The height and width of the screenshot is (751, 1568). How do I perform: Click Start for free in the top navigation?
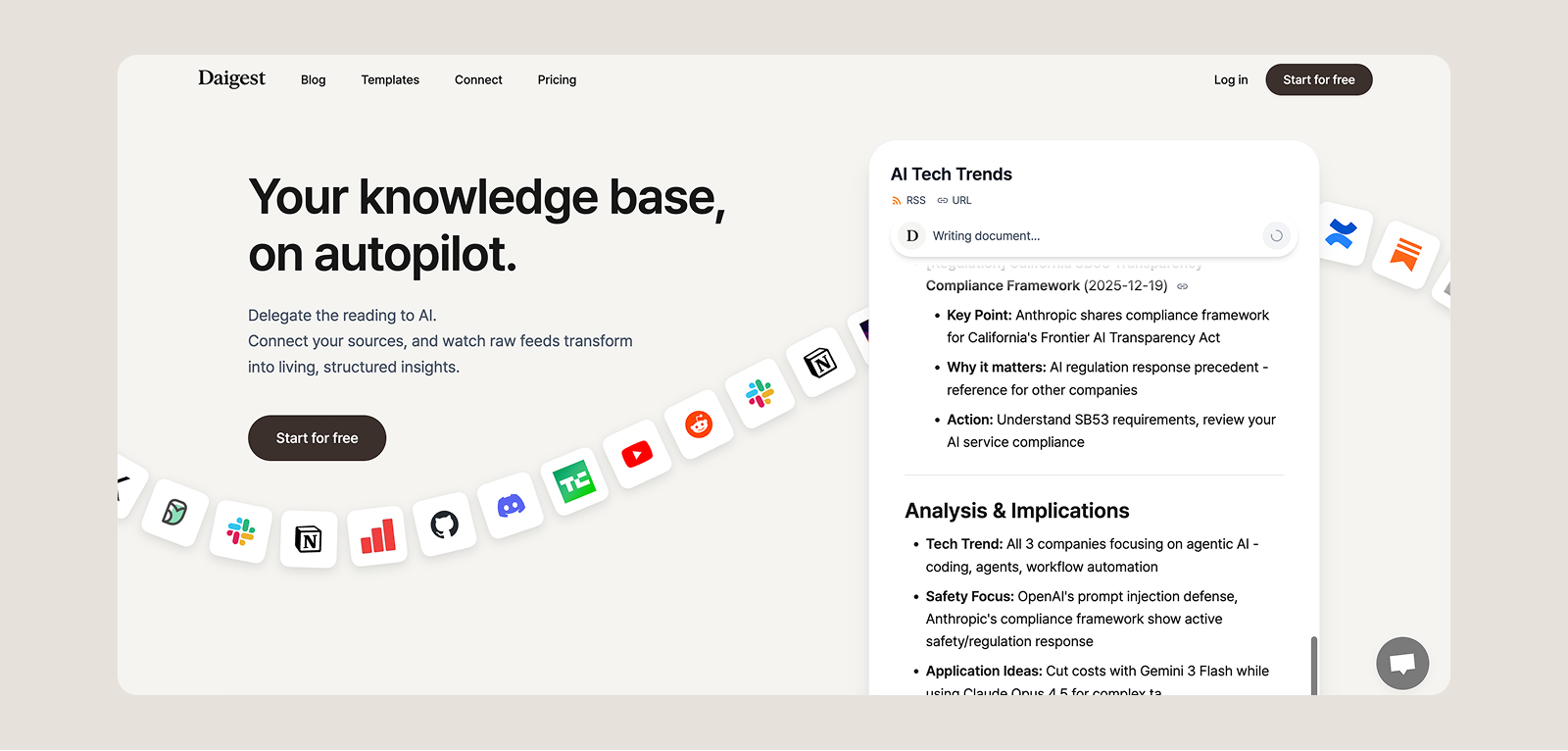(x=1319, y=79)
